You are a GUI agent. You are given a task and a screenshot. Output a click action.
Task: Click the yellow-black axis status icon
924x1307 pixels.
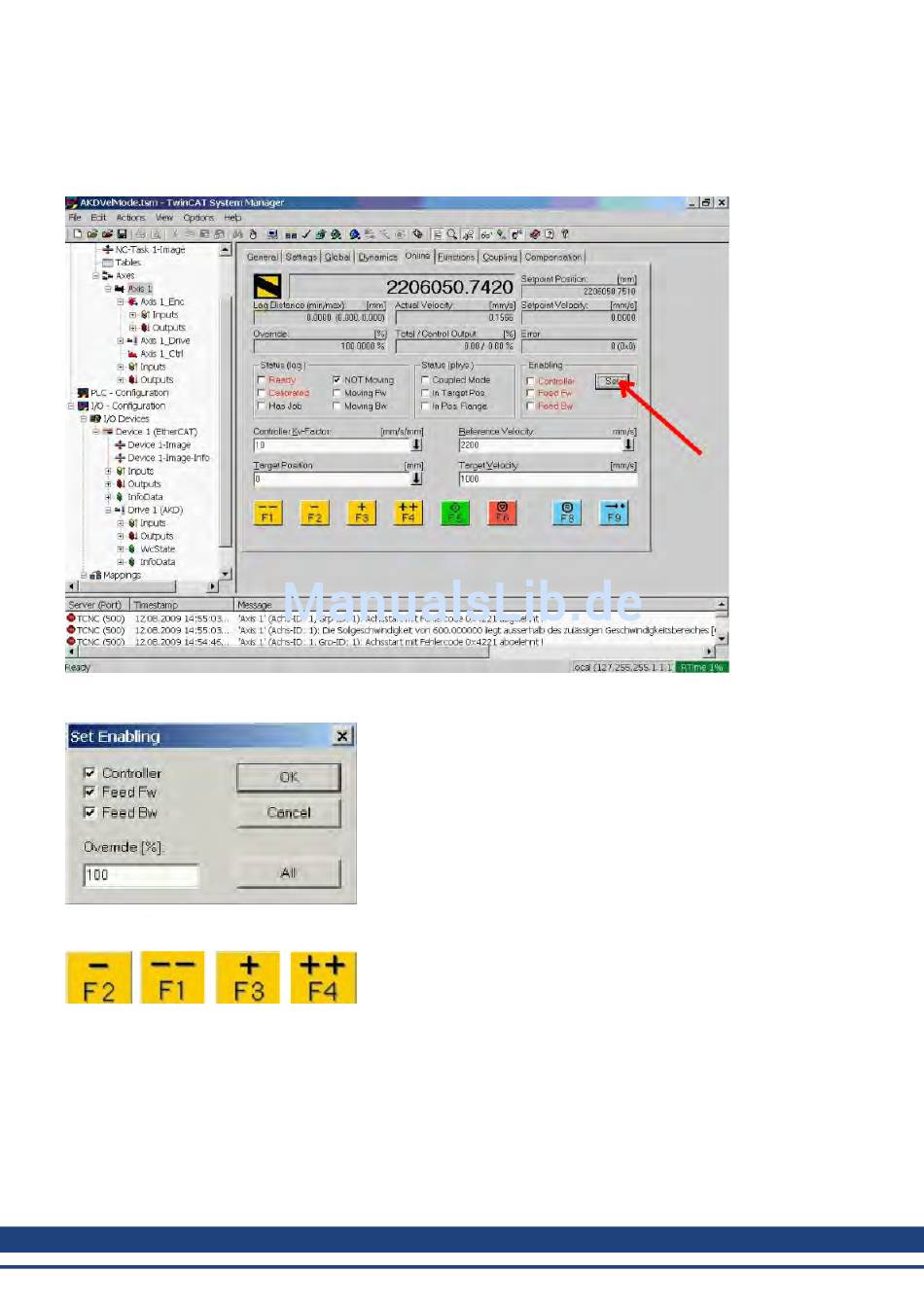(x=267, y=286)
